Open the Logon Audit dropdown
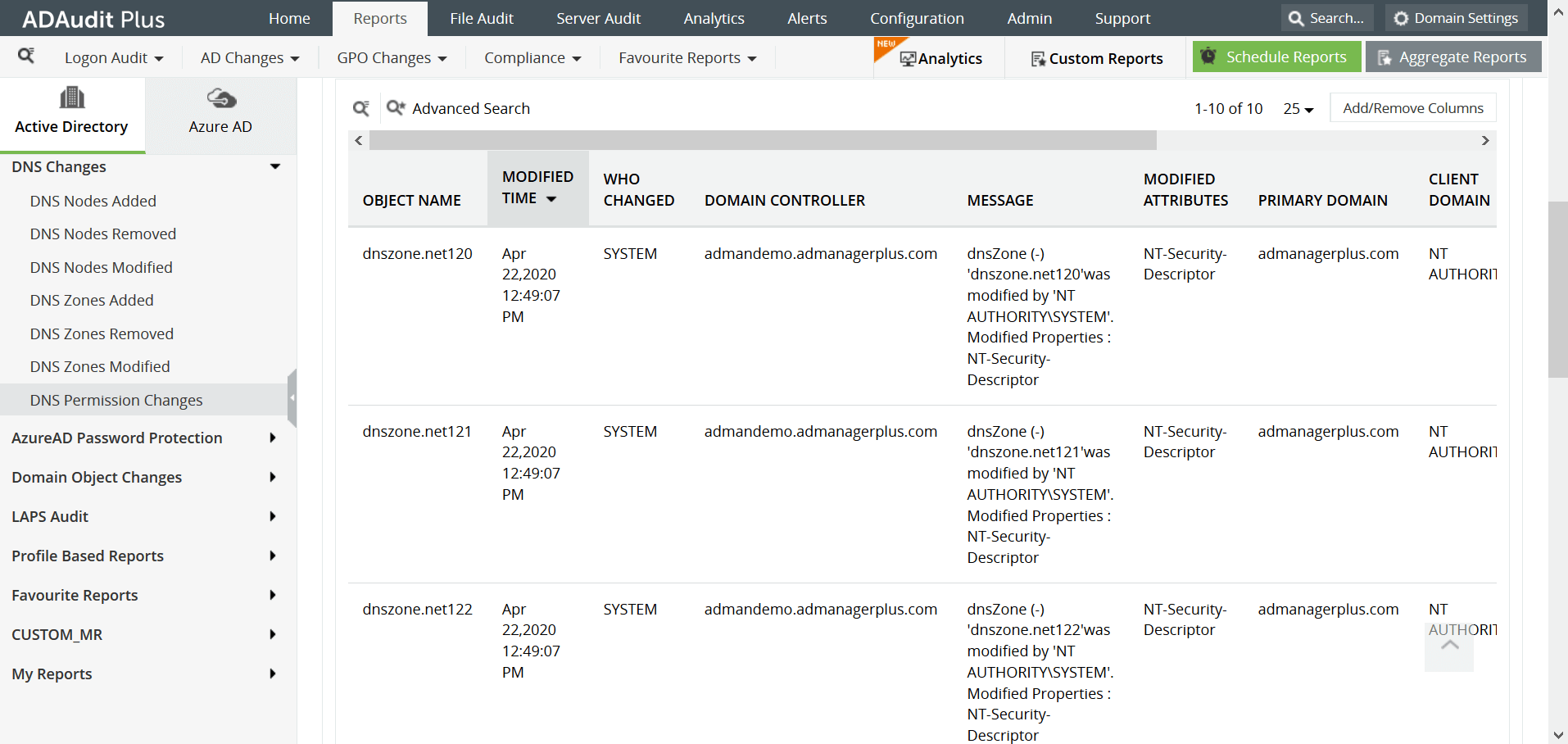1568x744 pixels. click(114, 58)
